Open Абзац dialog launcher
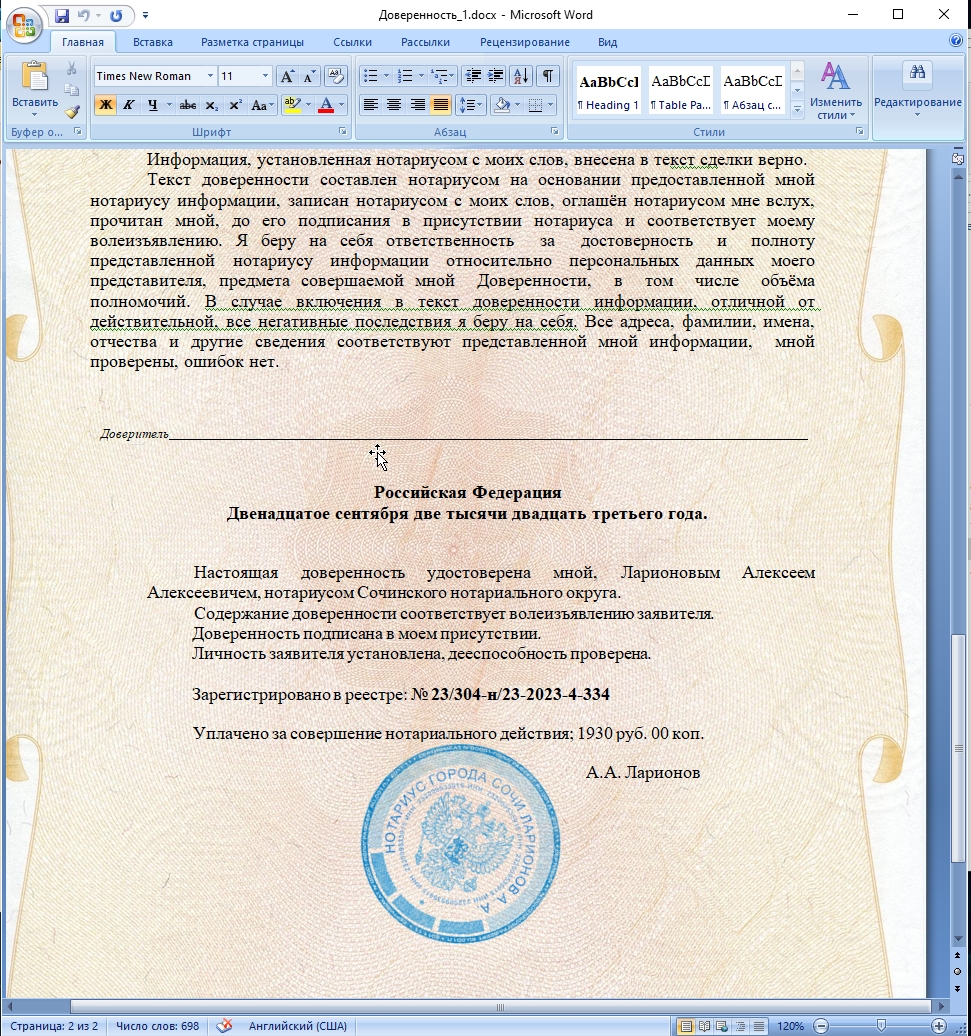Image resolution: width=971 pixels, height=1036 pixels. pos(554,131)
